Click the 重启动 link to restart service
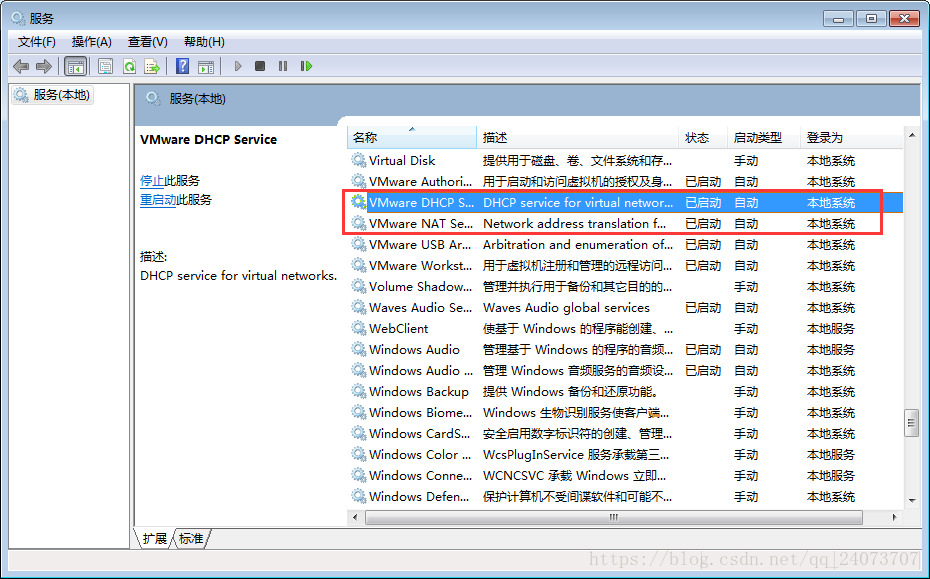Image resolution: width=930 pixels, height=579 pixels. [158, 200]
